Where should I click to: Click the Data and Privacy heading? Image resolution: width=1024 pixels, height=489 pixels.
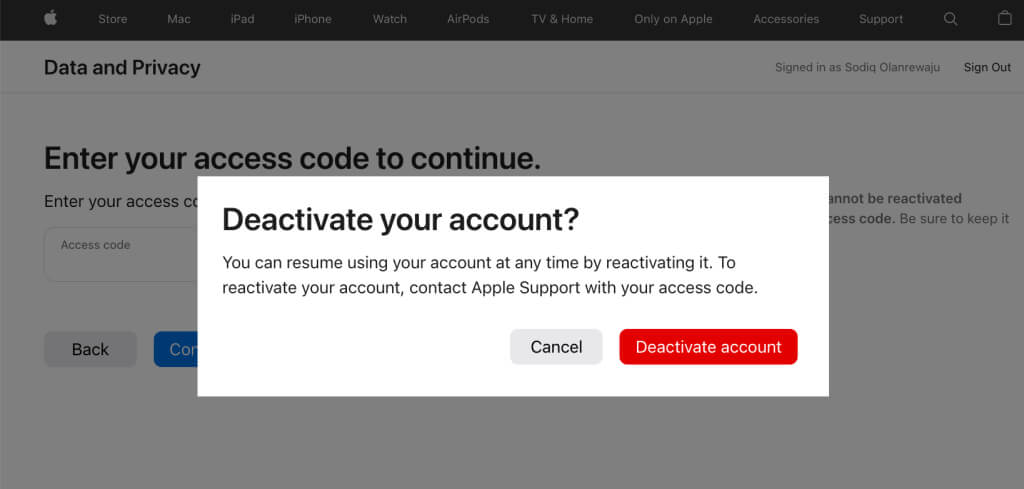122,67
